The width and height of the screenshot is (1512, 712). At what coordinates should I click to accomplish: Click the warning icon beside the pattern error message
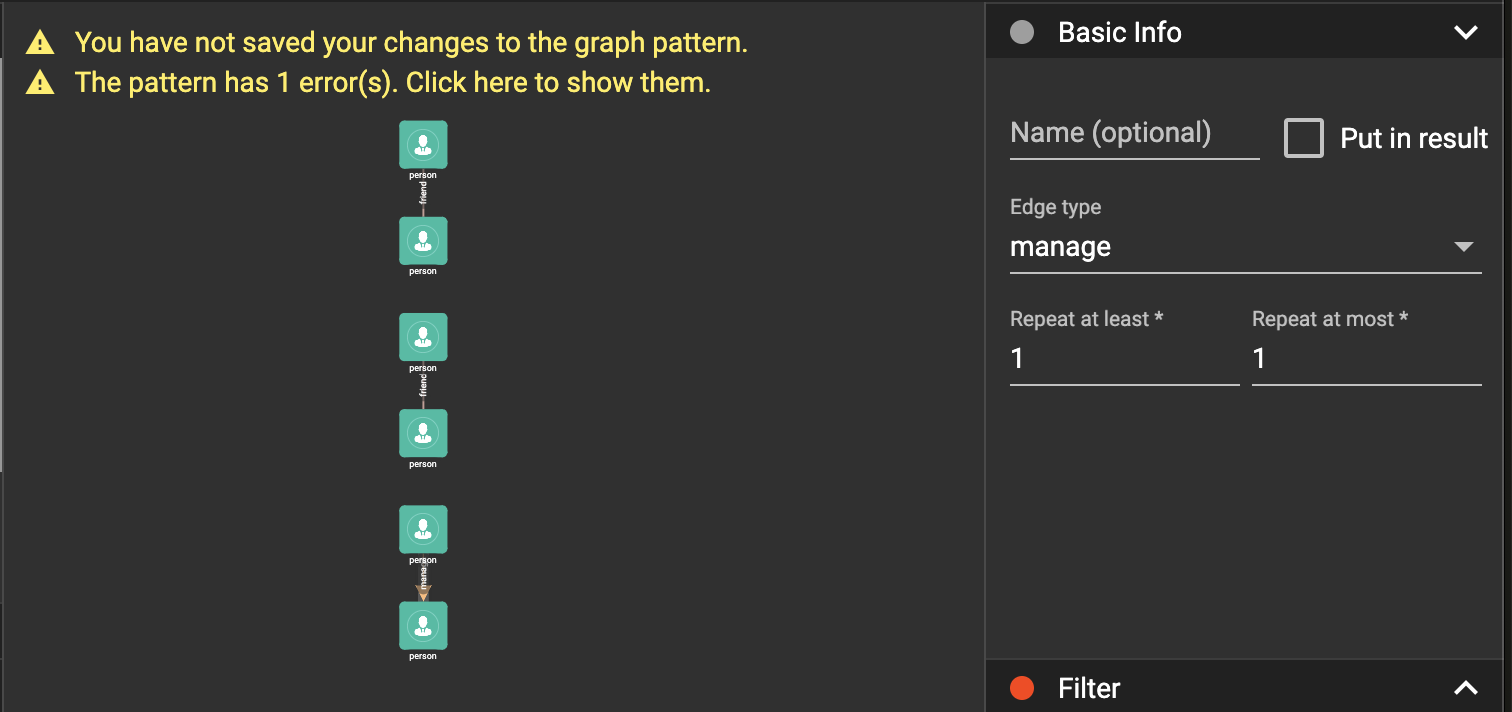click(40, 83)
